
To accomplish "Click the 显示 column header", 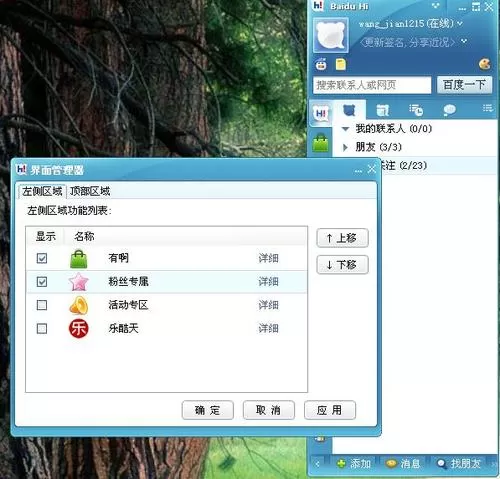I will point(46,236).
